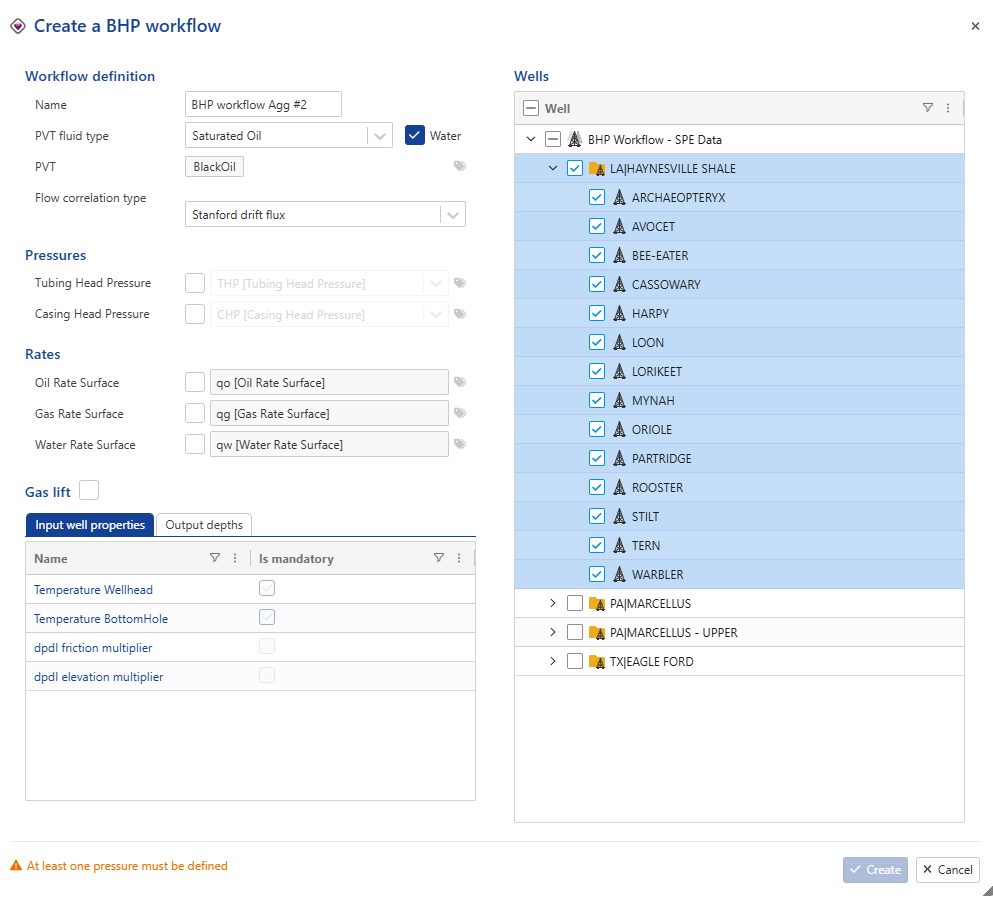Viewport: 993px width, 898px height.
Task: Open the PVT fluid type dropdown
Action: tap(379, 135)
